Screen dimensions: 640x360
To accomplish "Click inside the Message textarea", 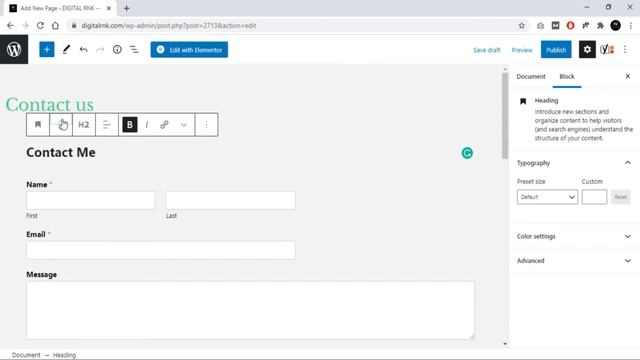I will click(x=250, y=310).
